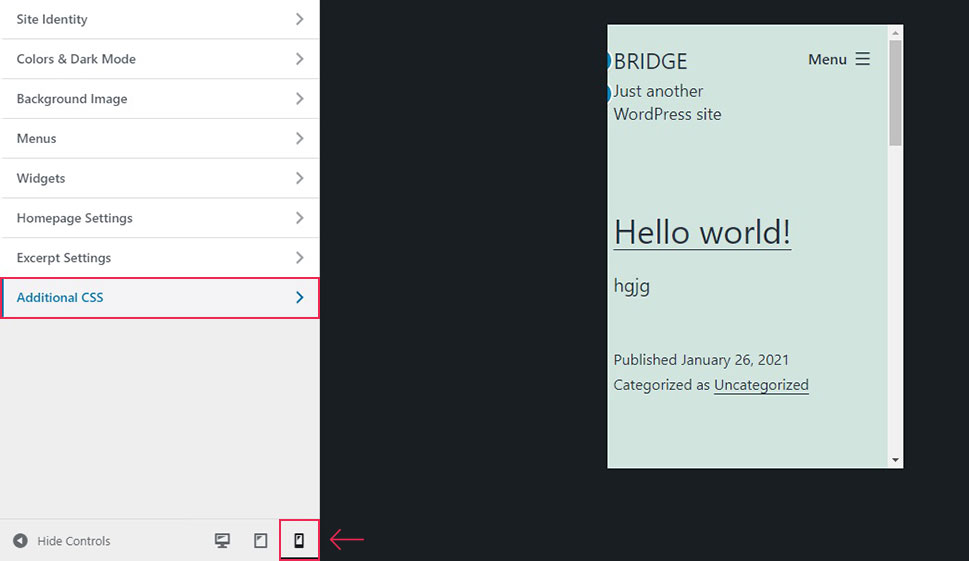This screenshot has width=969, height=561.
Task: Open Colors & Dark Mode section
Action: (160, 59)
